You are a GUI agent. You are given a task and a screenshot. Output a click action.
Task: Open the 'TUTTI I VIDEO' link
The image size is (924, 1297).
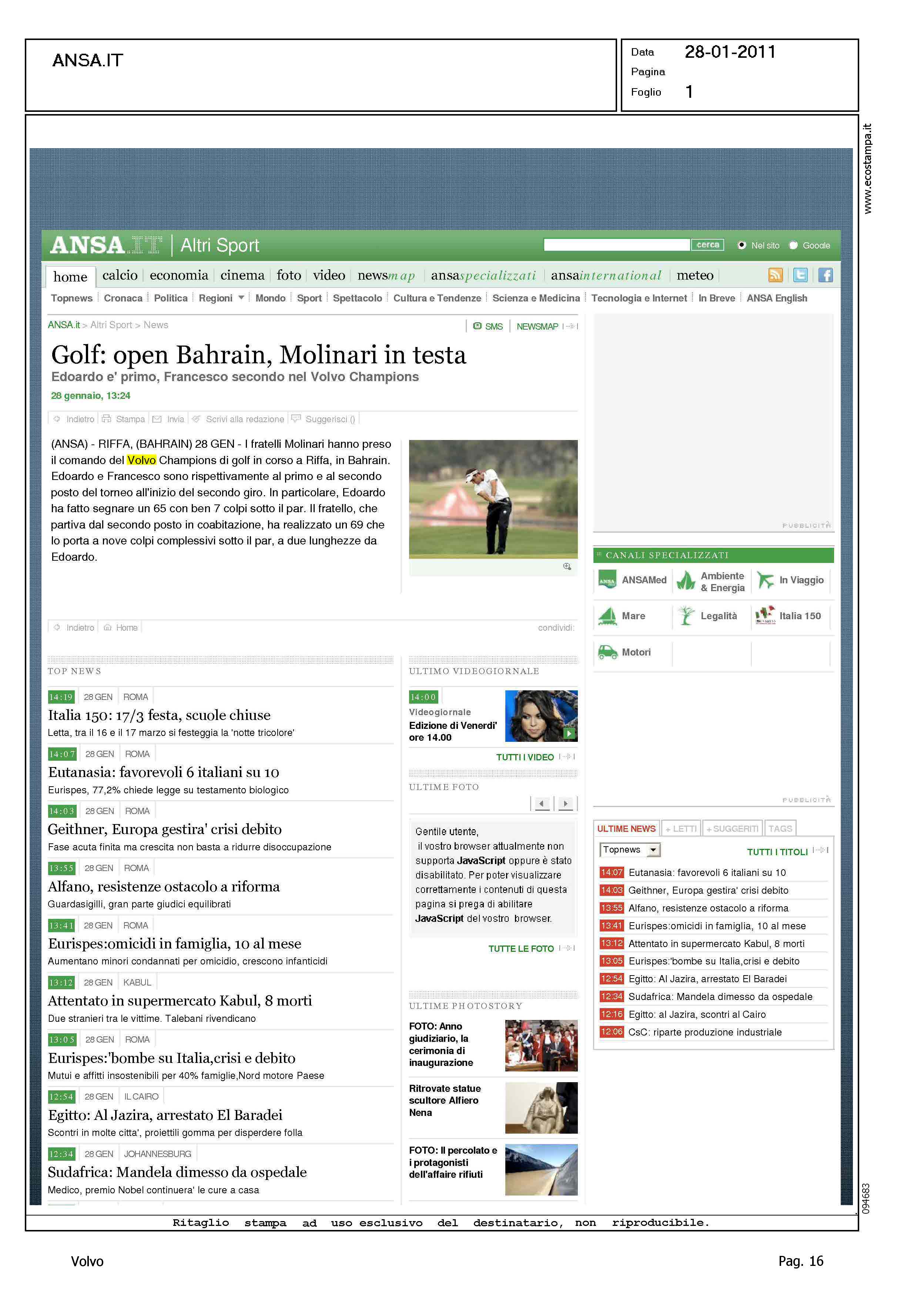525,757
